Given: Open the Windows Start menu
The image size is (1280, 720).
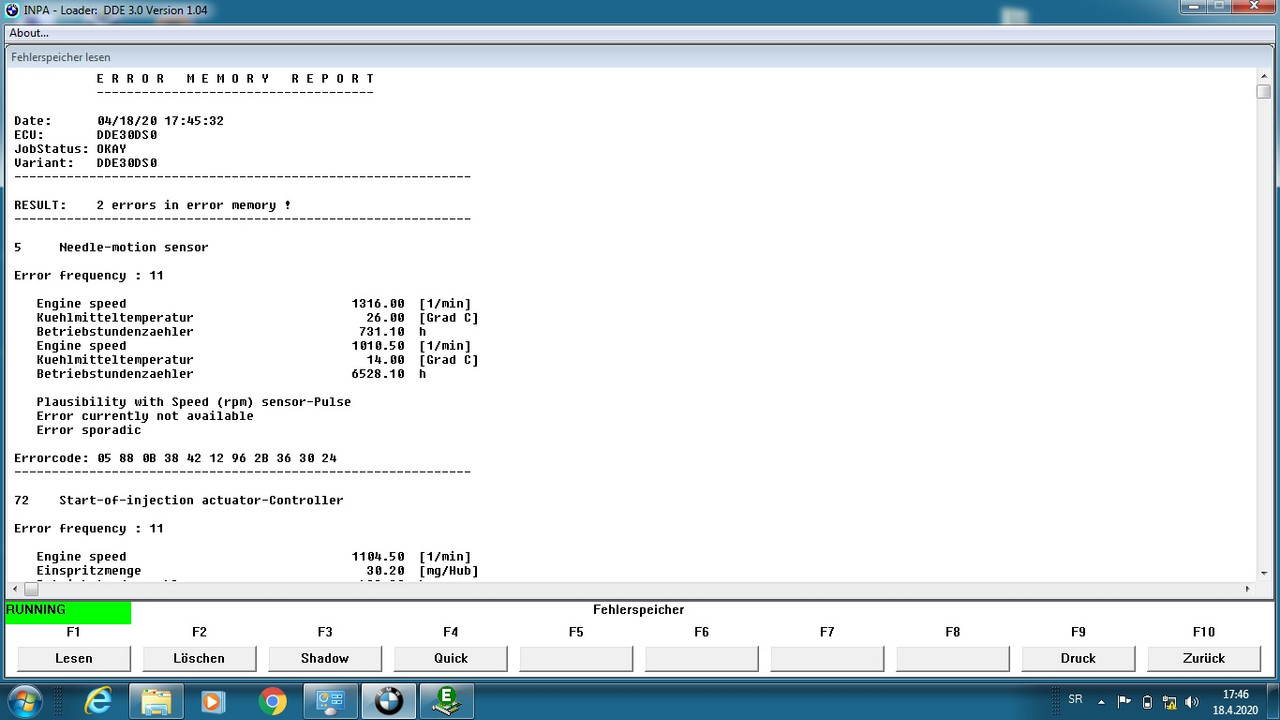Looking at the screenshot, I should [x=24, y=701].
